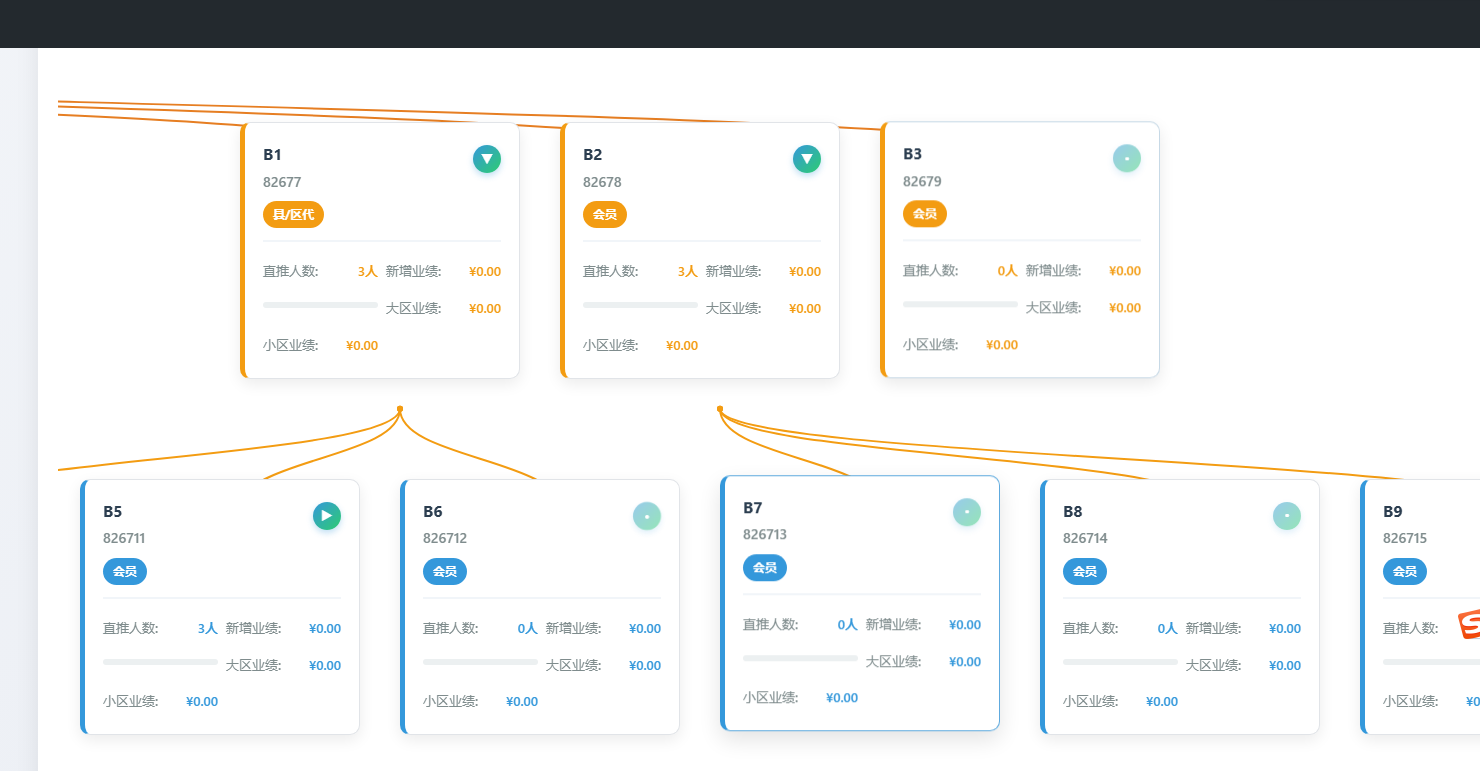Click the progress bar in B1 card
This screenshot has height=771, width=1480.
[320, 305]
